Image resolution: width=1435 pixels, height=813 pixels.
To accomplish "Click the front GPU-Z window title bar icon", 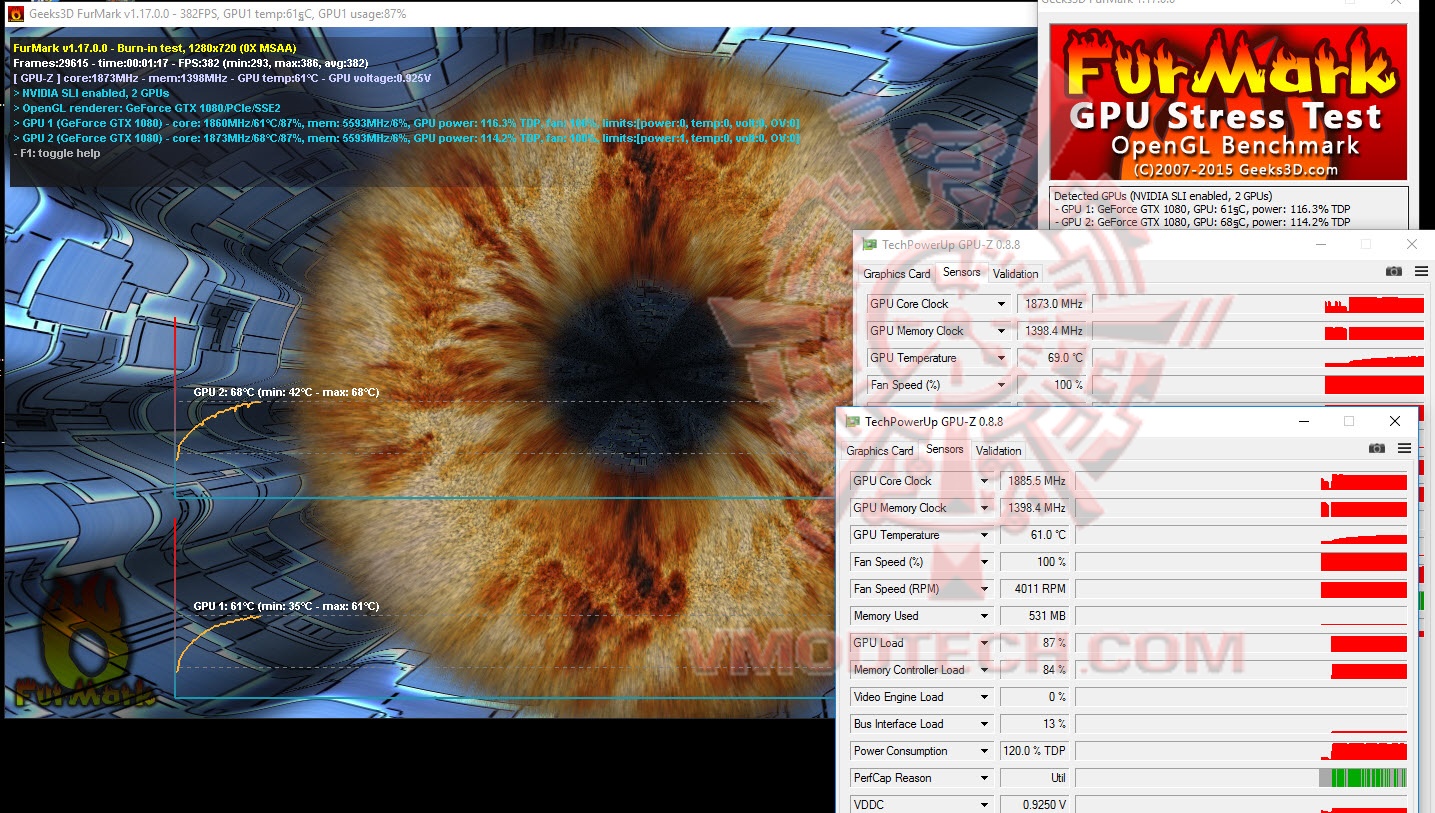I will [x=853, y=421].
